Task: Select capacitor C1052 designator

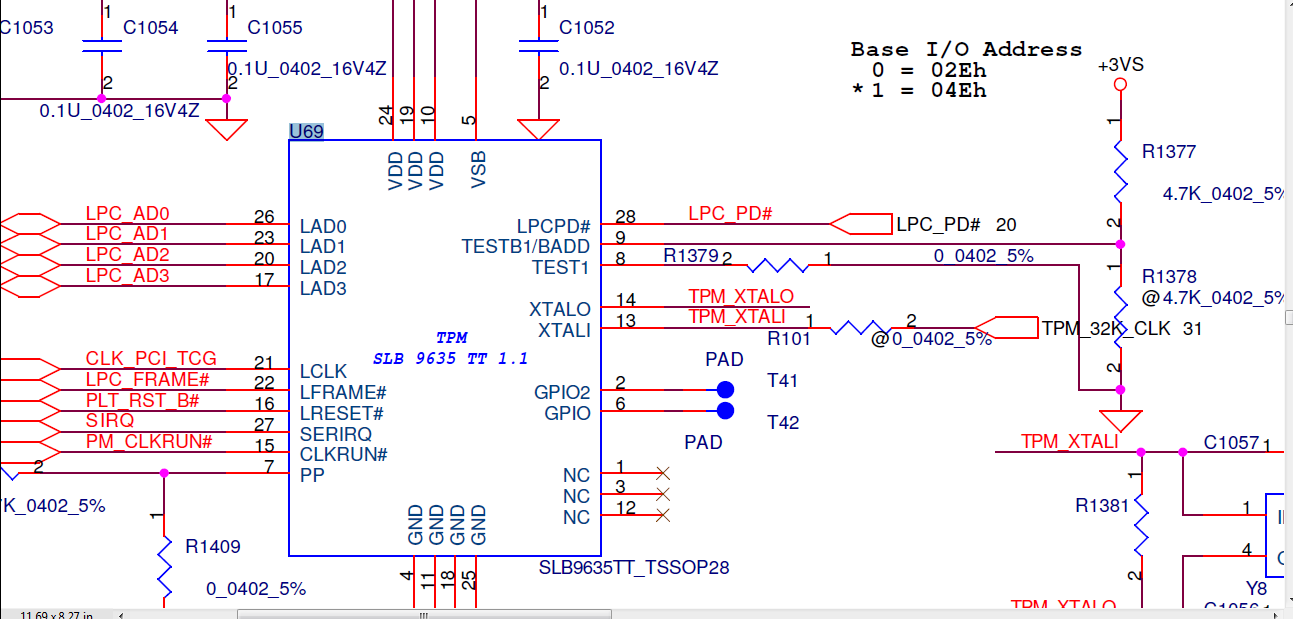Action: coord(587,28)
